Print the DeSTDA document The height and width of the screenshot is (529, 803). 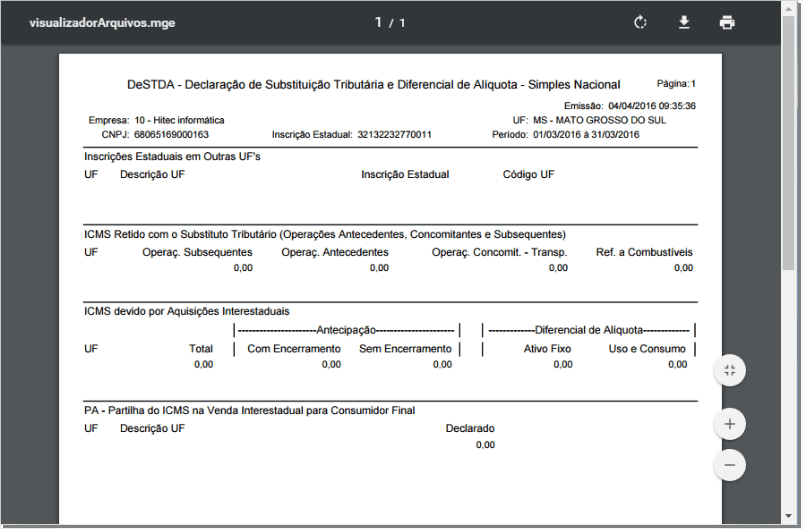coord(727,23)
